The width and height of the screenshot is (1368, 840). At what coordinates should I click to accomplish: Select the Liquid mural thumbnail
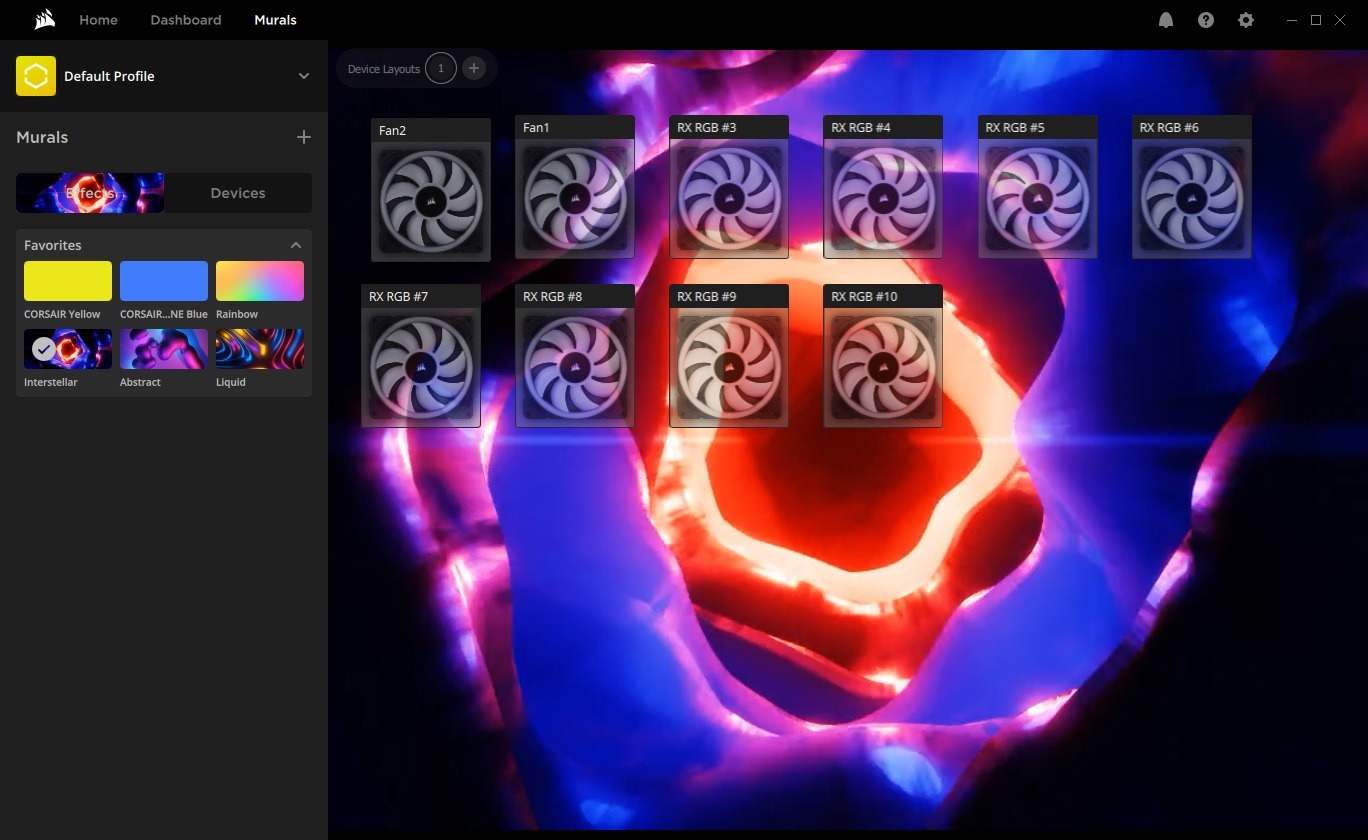[260, 349]
